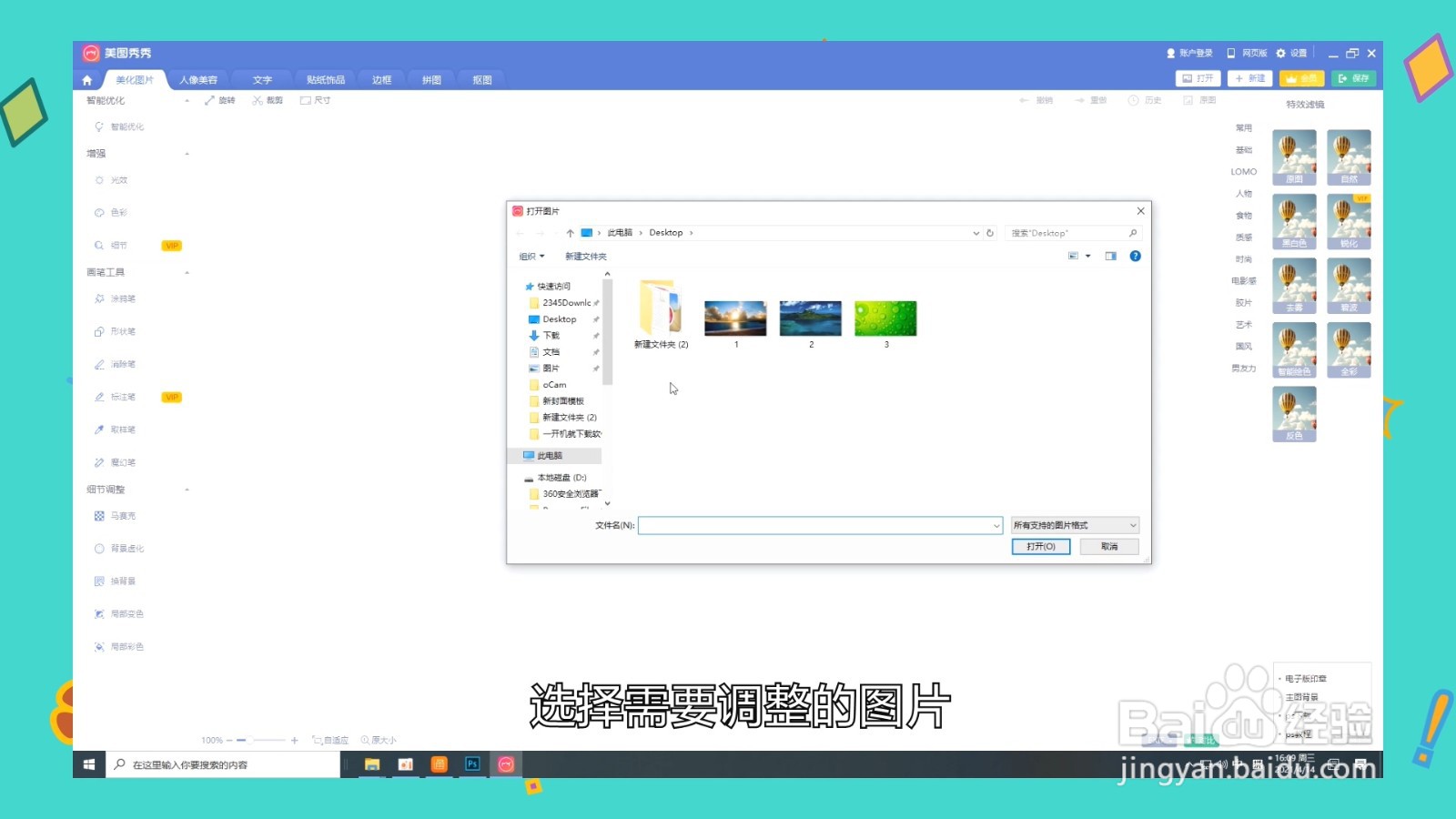Select the 裁剪 crop tool
Screen dimensions: 1456x819
click(x=268, y=100)
